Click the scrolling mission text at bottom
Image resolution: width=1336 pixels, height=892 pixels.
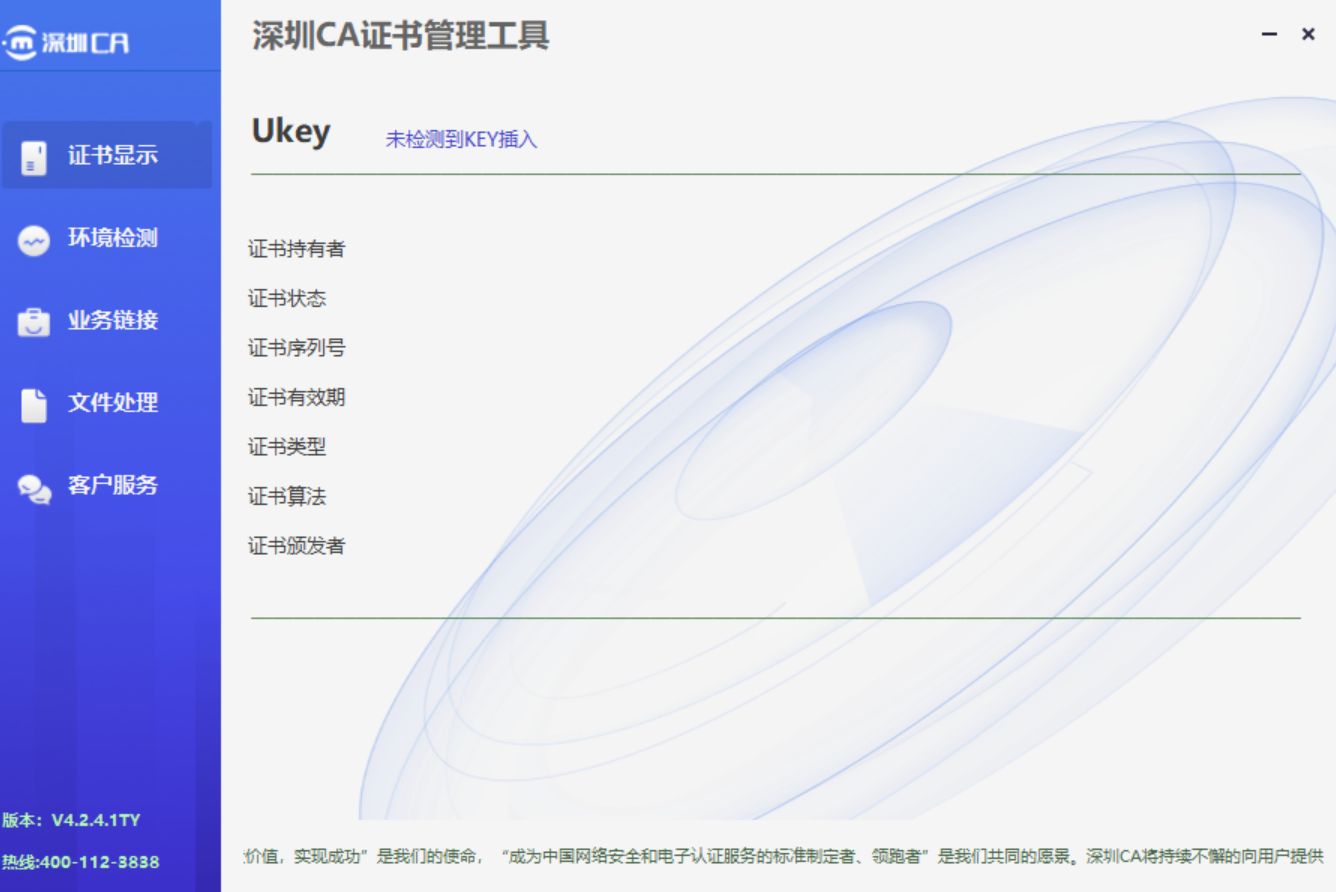coord(782,856)
